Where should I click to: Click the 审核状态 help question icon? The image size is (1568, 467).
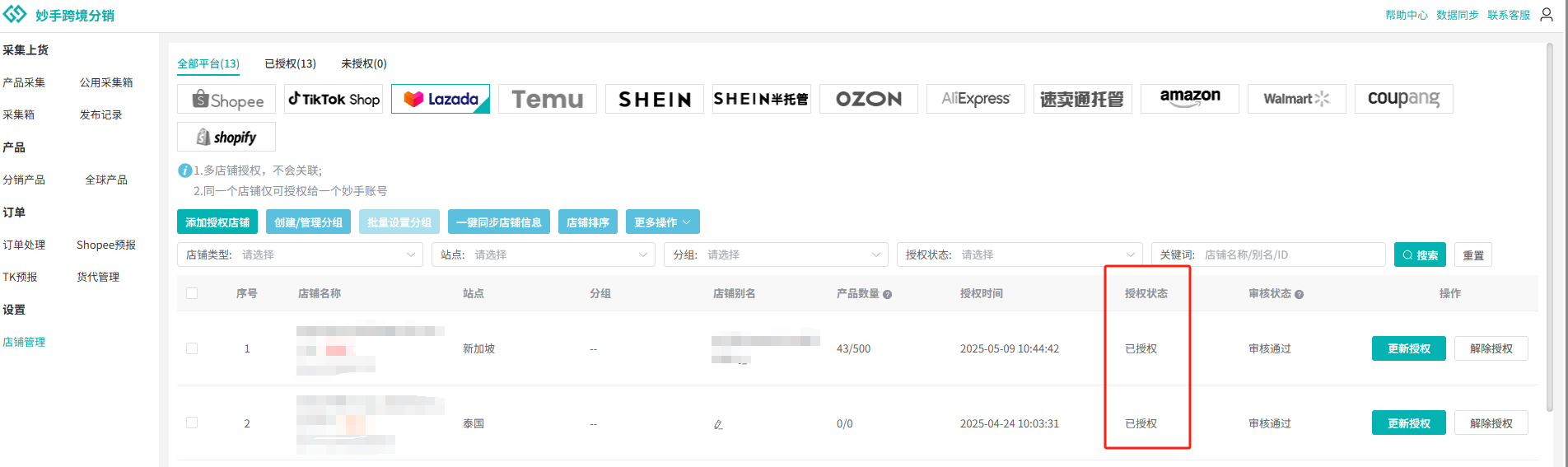click(x=1299, y=294)
